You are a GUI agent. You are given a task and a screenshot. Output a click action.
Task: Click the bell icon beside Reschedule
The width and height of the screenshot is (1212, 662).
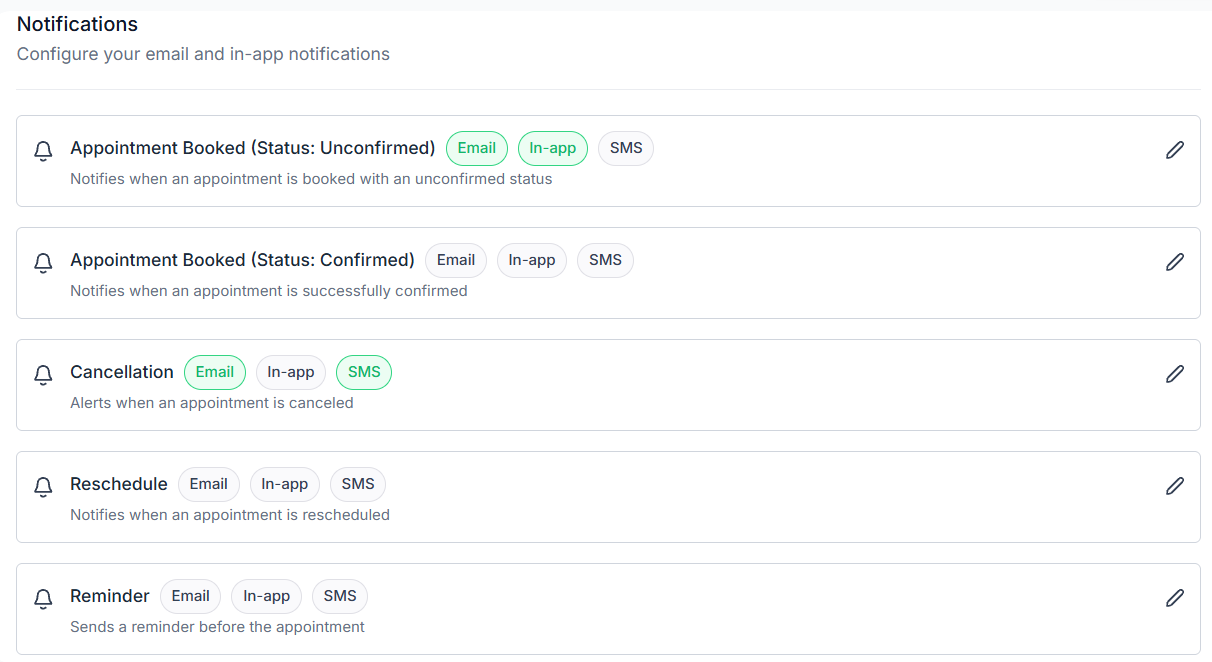[43, 487]
